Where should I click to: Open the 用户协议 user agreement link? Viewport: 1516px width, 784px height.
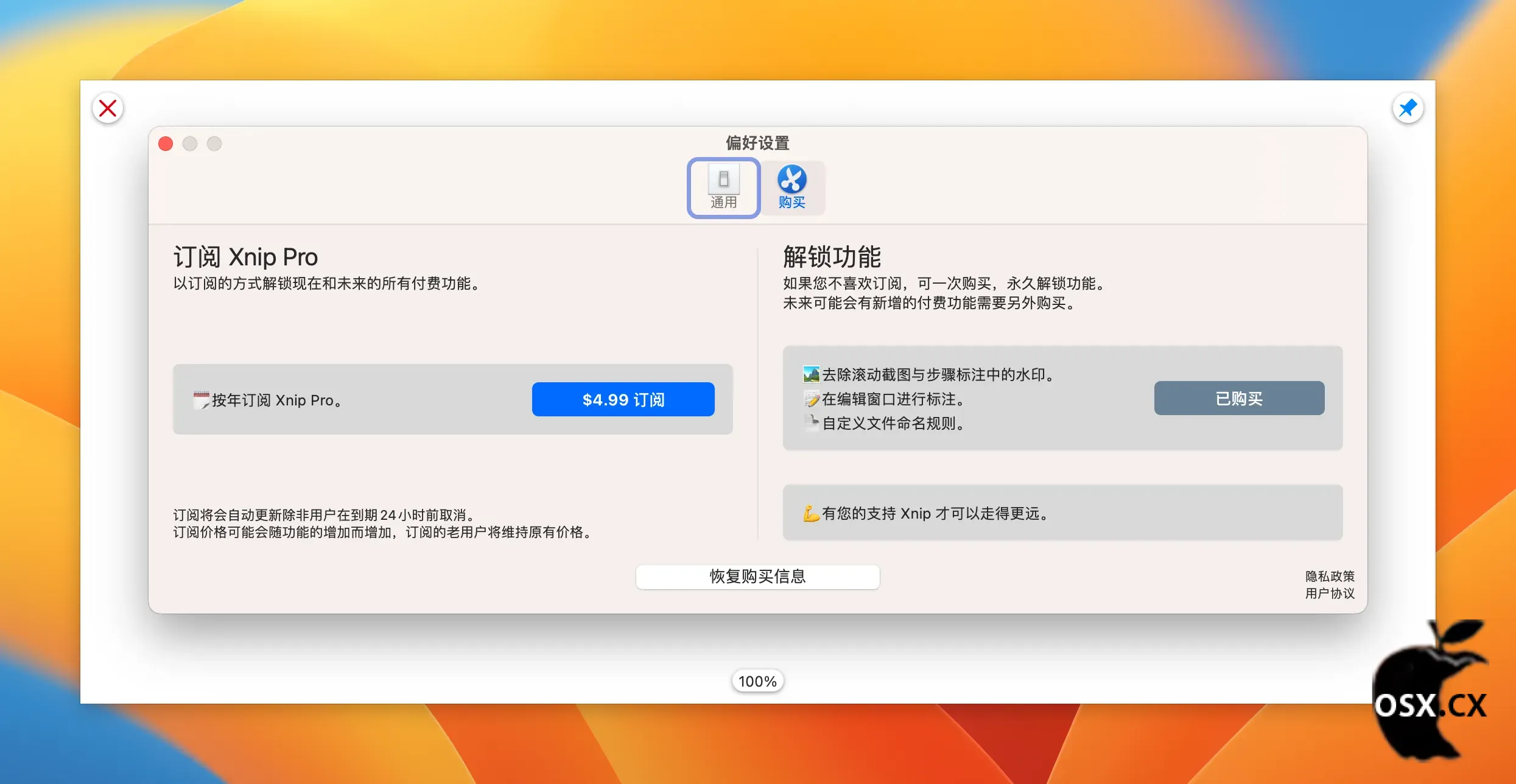(1330, 593)
